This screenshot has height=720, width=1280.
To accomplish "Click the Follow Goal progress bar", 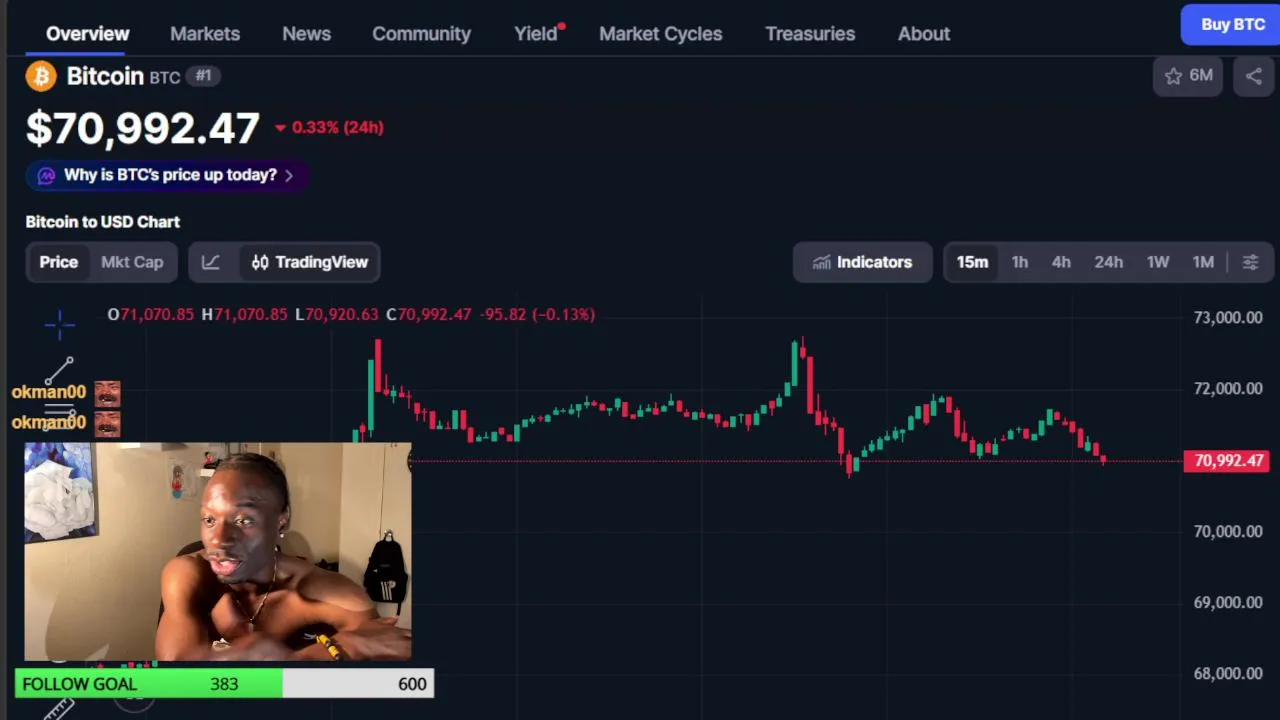I will (224, 684).
